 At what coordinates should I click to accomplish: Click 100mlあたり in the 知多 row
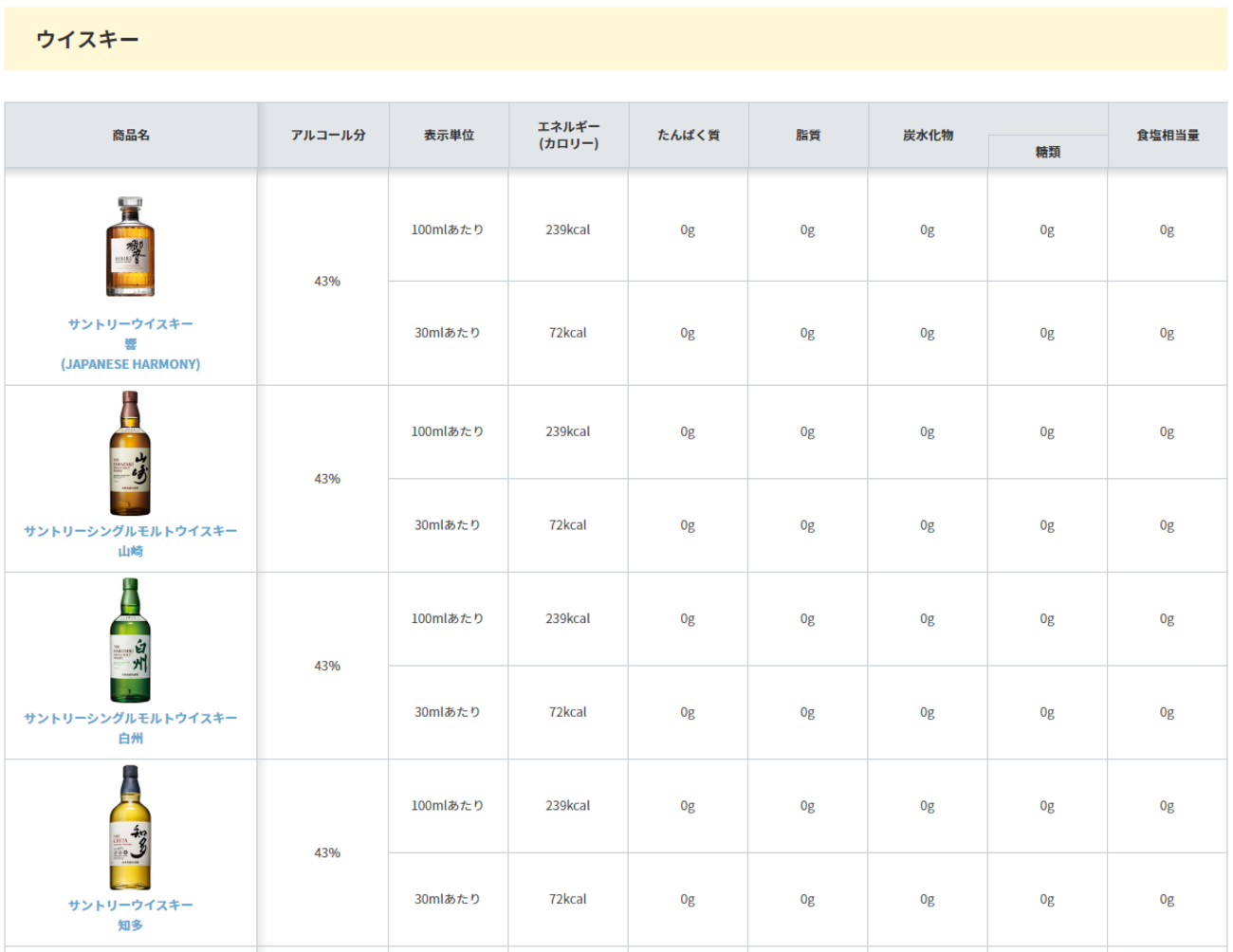[x=448, y=806]
